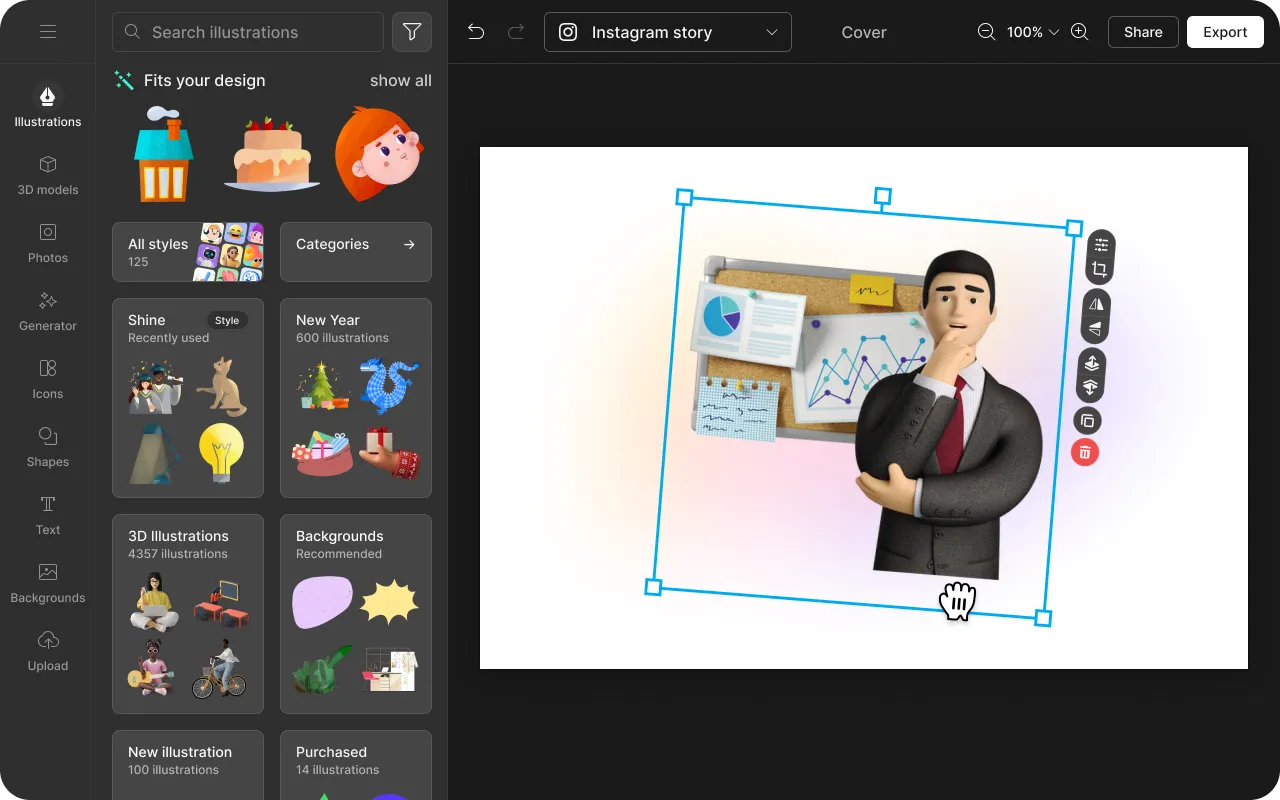This screenshot has width=1280, height=800.
Task: Select the Text tool in sidebar
Action: click(x=48, y=515)
